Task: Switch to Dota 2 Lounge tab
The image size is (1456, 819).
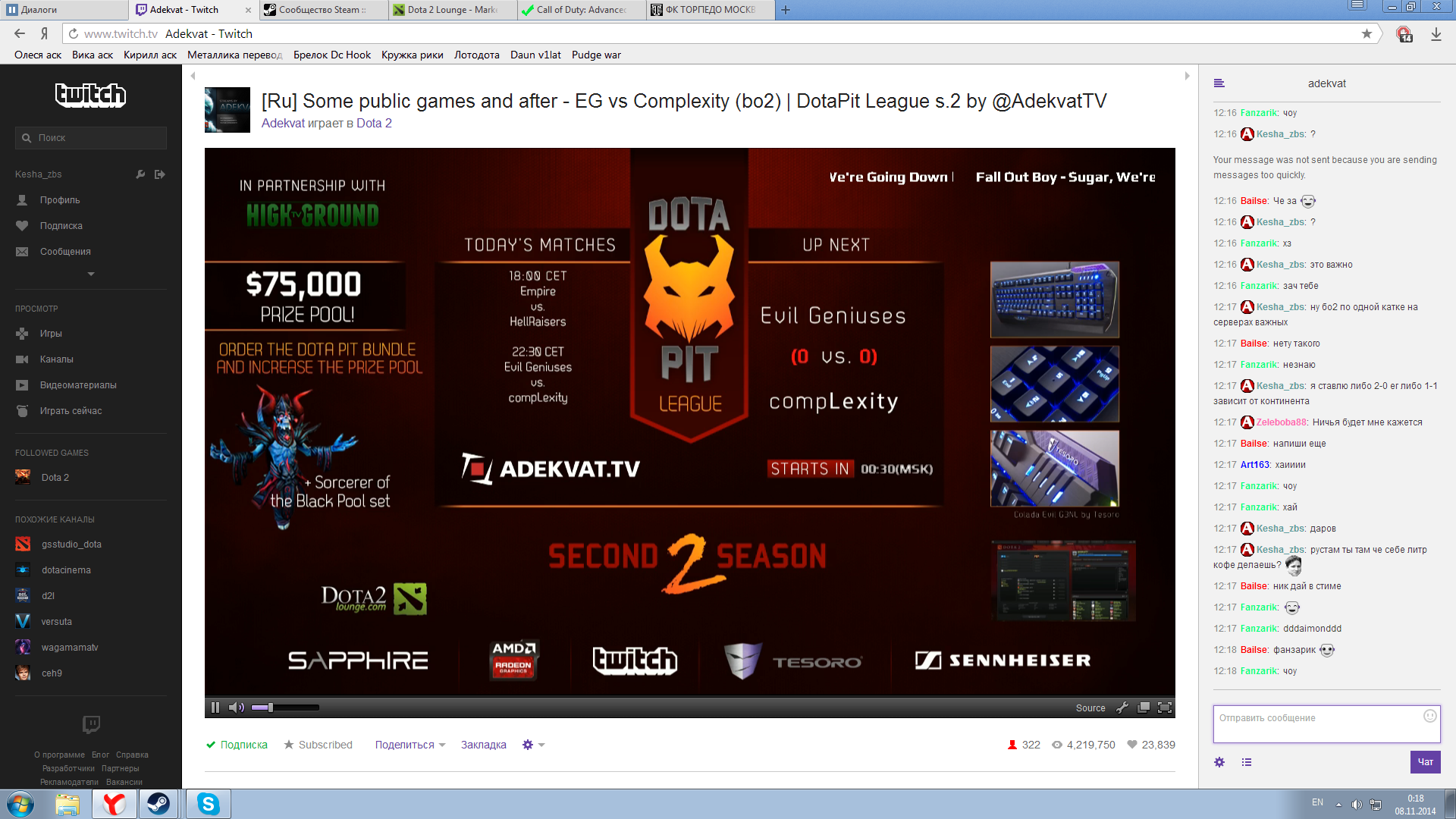Action: tap(451, 10)
